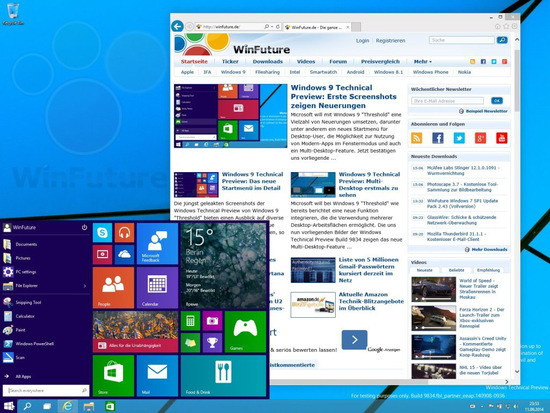The width and height of the screenshot is (550, 413).
Task: Select the Downloads navigation tab
Action: tap(268, 61)
